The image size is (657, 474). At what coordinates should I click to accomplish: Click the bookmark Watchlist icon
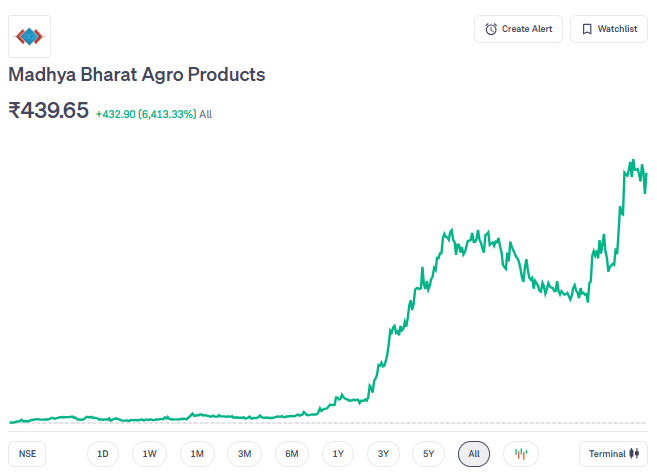point(587,29)
